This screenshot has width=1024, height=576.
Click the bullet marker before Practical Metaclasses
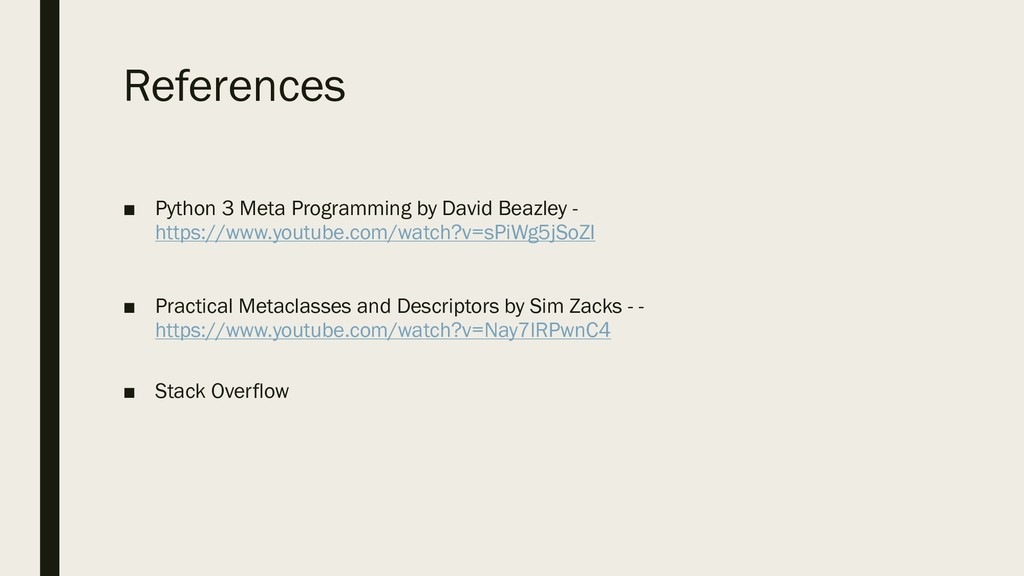click(129, 307)
